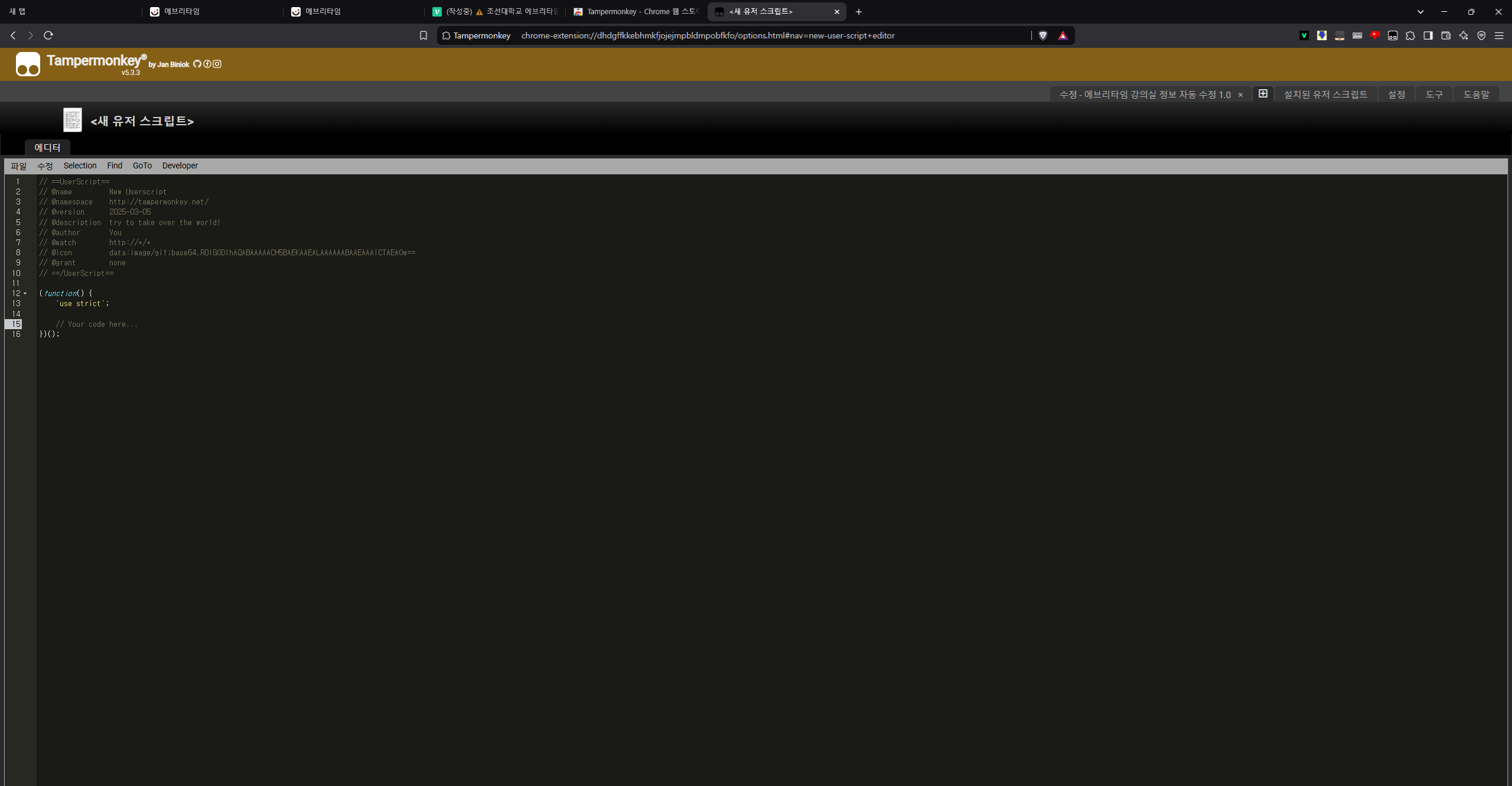
Task: Click the Tampermonkey extension icon in browser toolbar
Action: (1393, 35)
